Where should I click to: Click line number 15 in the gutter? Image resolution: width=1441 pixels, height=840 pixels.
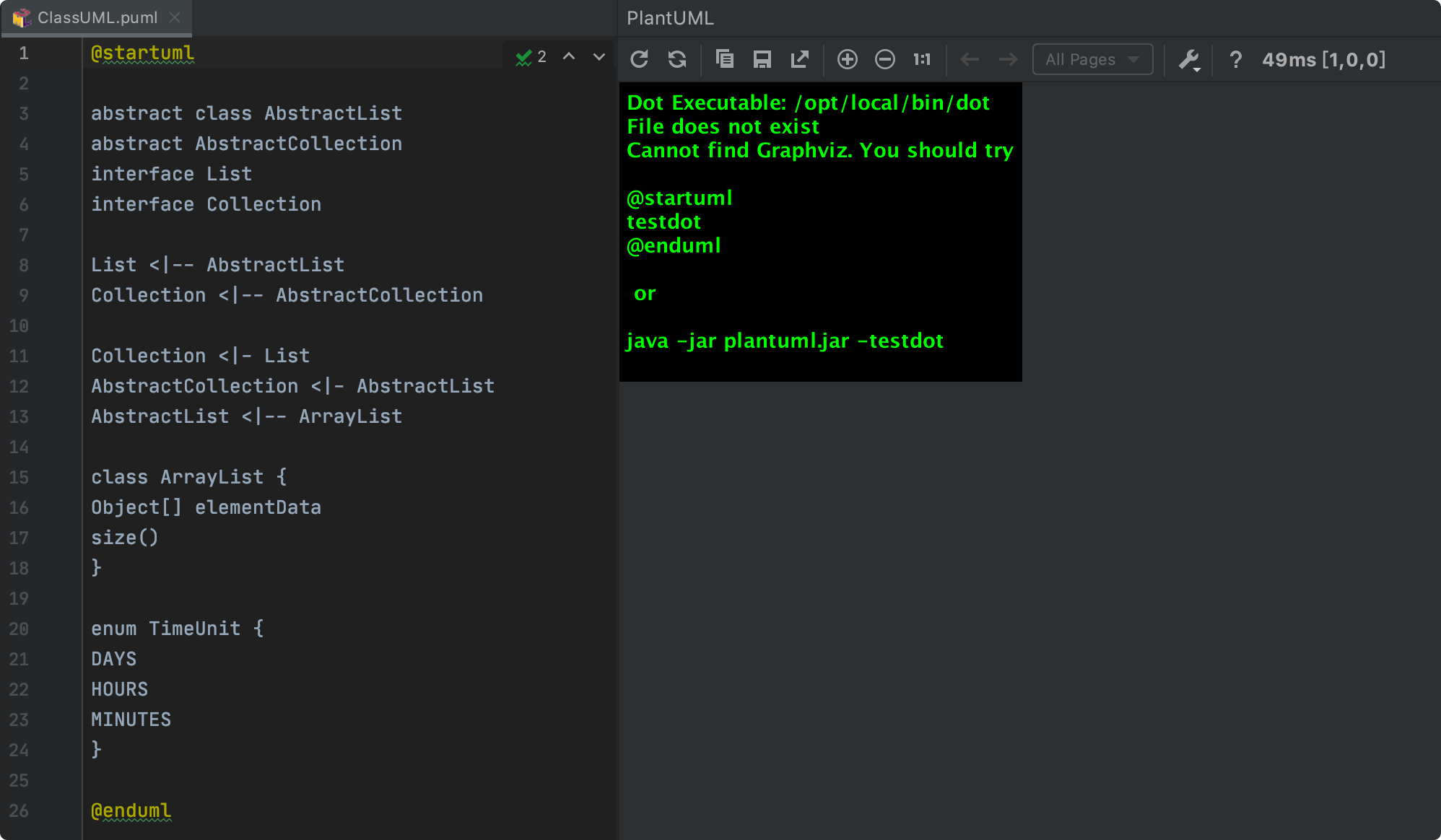pos(19,477)
